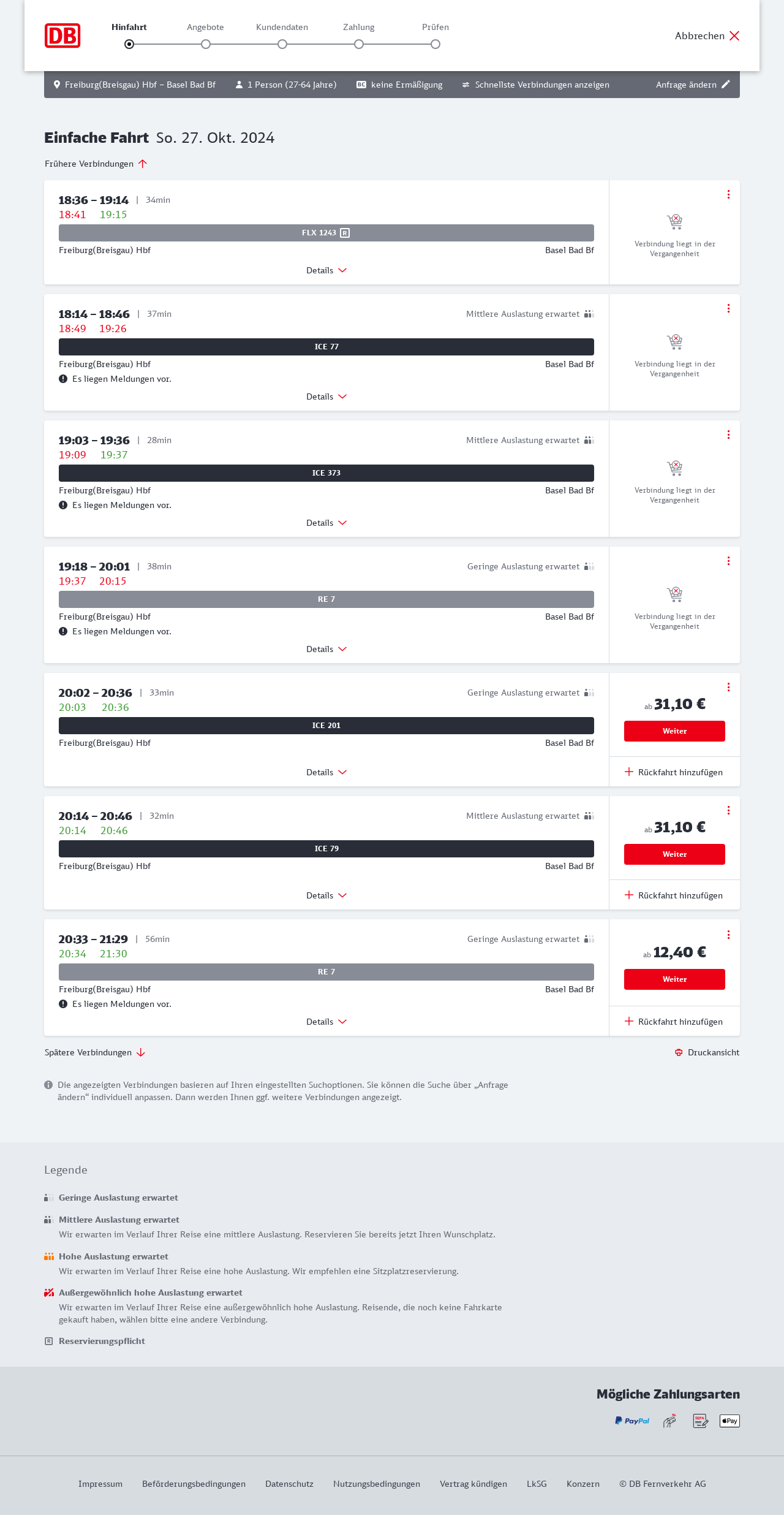Add return trip for ICE 201 connection
The width and height of the screenshot is (784, 1515).
coord(674,772)
